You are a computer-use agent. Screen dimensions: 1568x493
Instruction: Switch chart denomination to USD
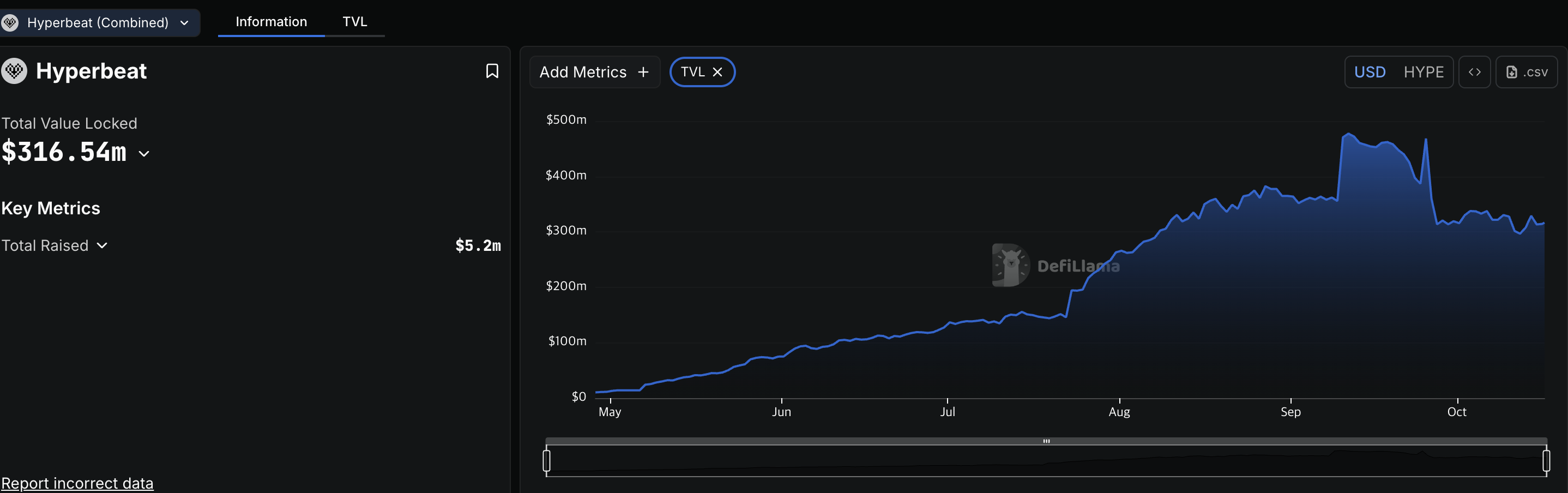[1370, 72]
